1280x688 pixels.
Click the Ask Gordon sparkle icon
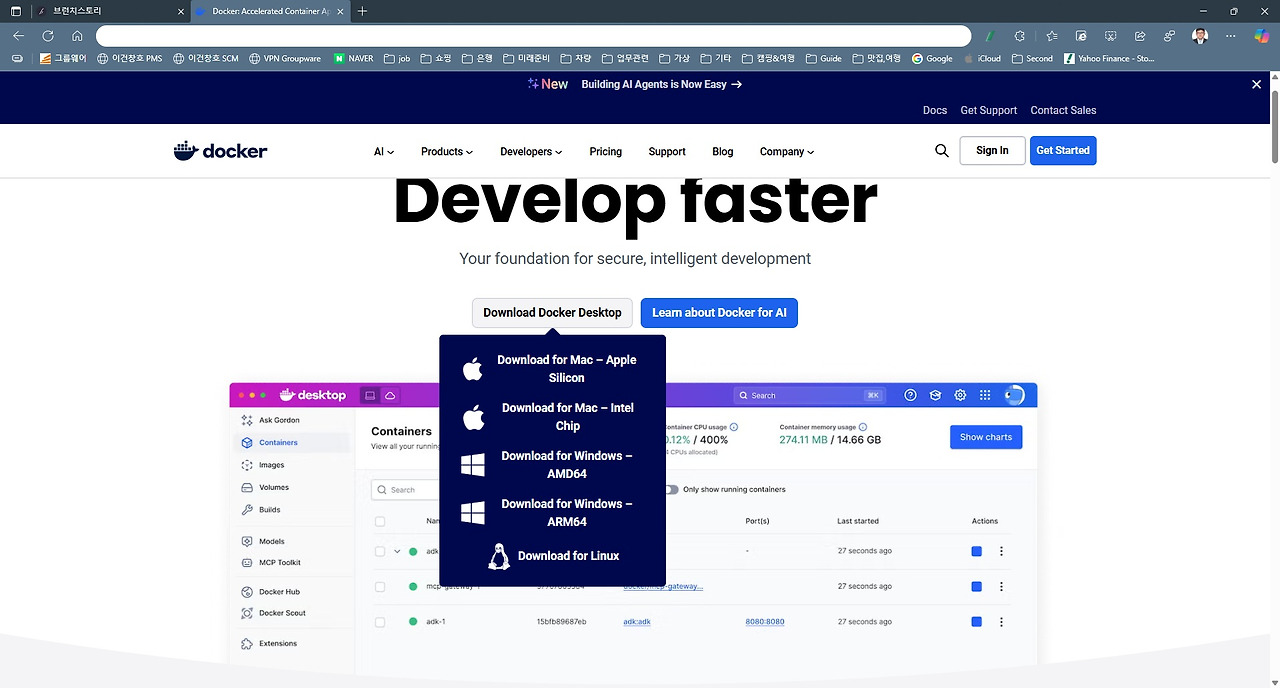tap(246, 420)
